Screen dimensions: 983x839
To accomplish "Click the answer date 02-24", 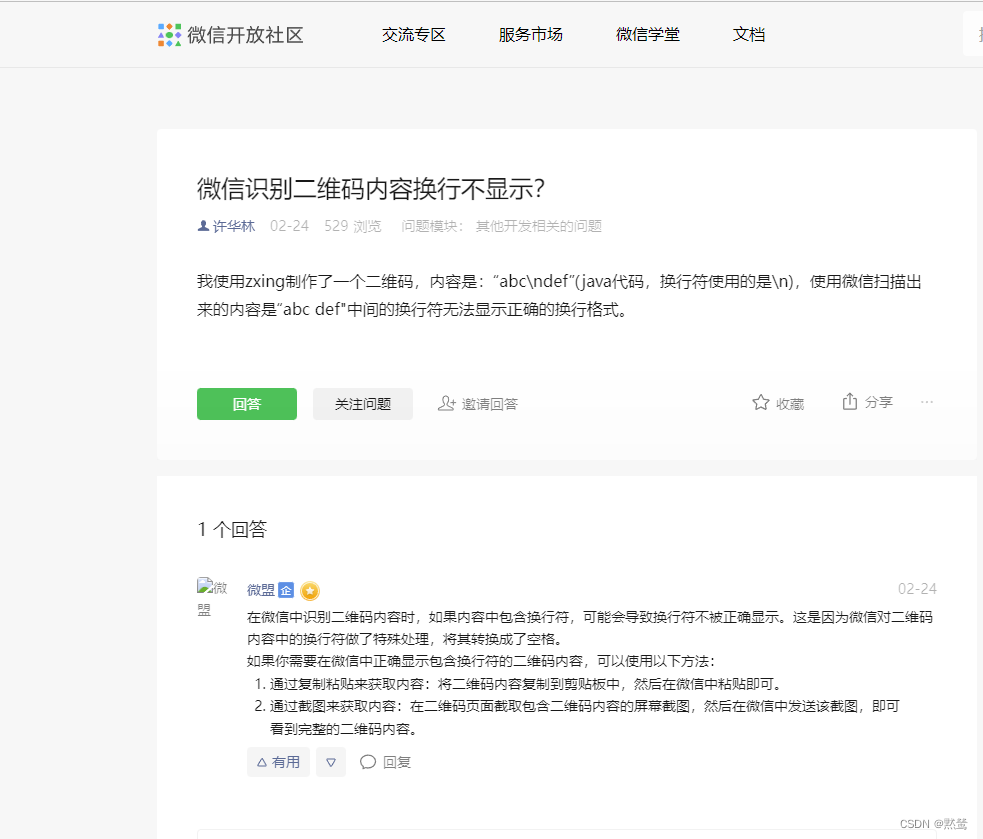I will pyautogui.click(x=917, y=589).
